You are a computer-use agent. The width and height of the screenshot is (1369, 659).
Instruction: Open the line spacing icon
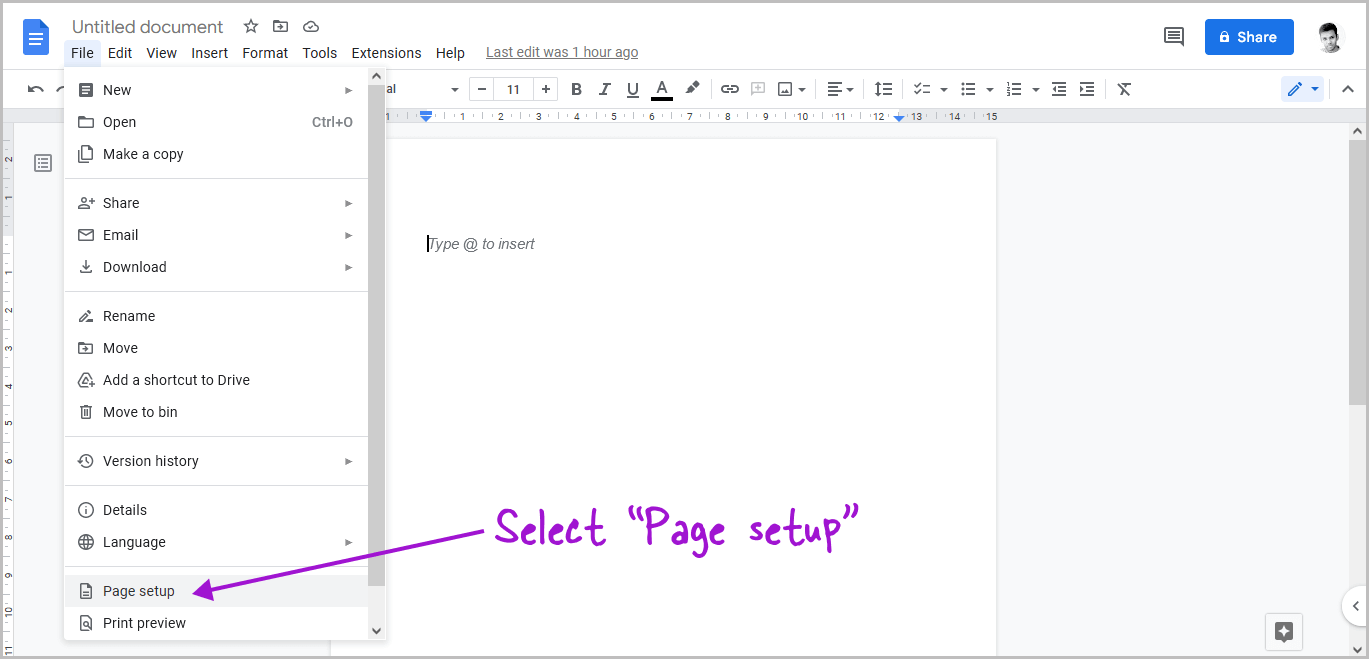tap(883, 89)
